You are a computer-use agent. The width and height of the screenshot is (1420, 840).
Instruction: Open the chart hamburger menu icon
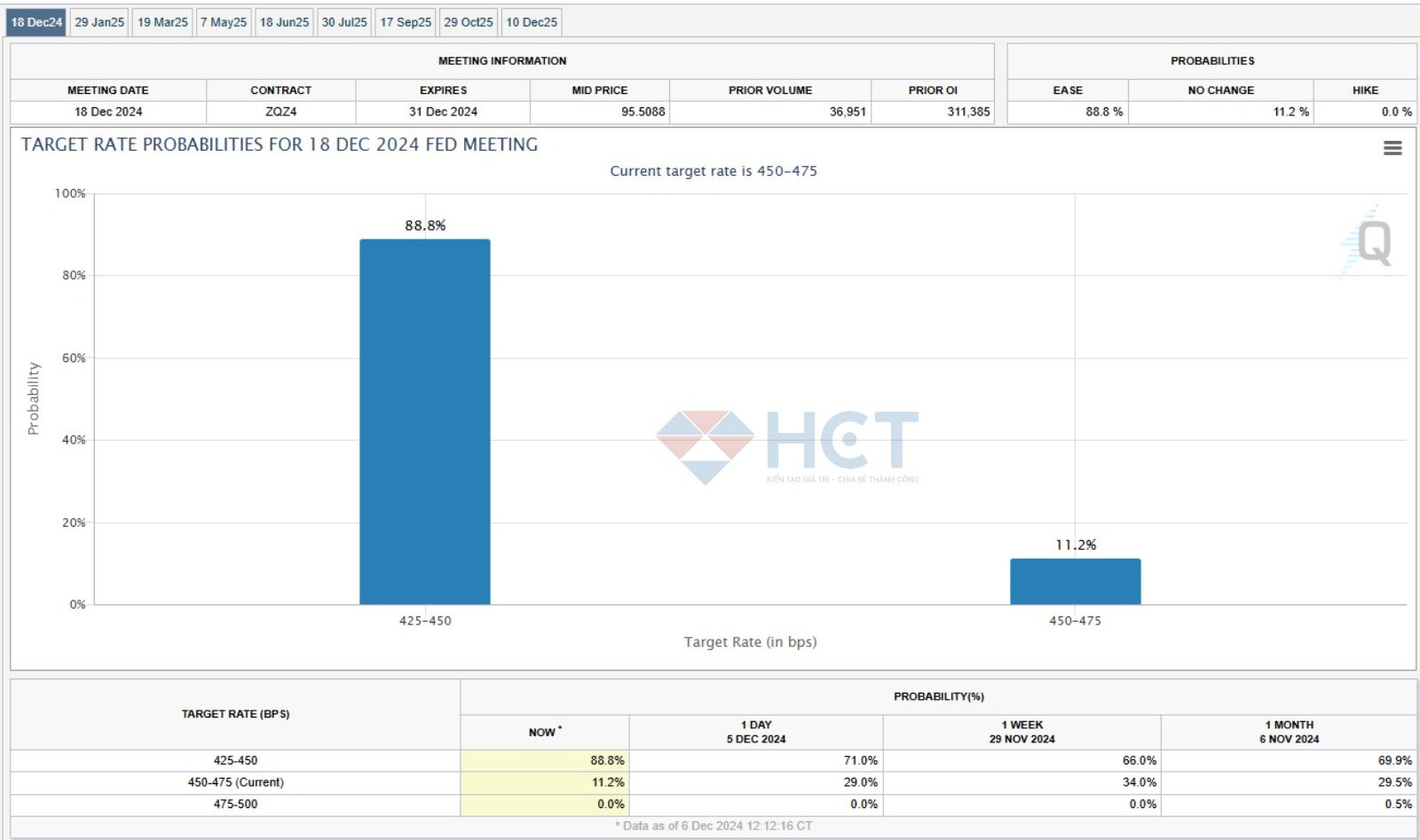coord(1392,148)
